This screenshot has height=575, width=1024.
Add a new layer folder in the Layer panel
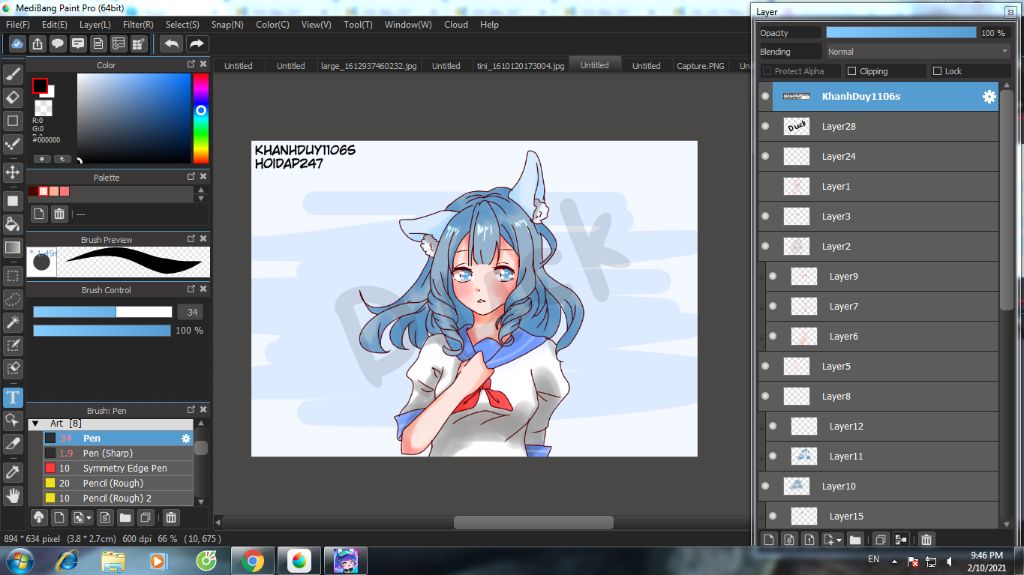click(x=855, y=540)
